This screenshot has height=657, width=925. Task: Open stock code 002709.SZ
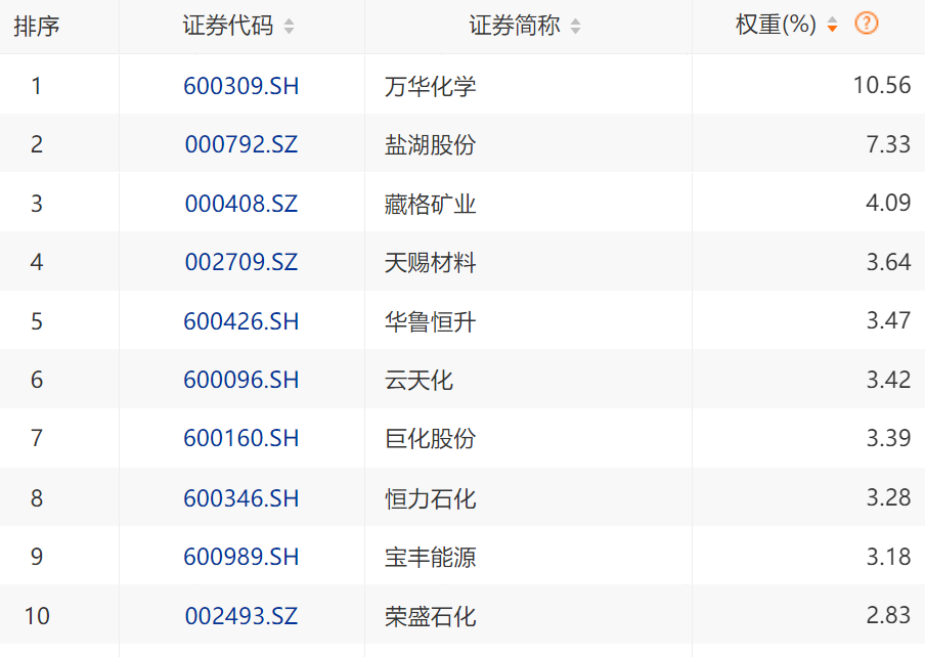pyautogui.click(x=241, y=262)
